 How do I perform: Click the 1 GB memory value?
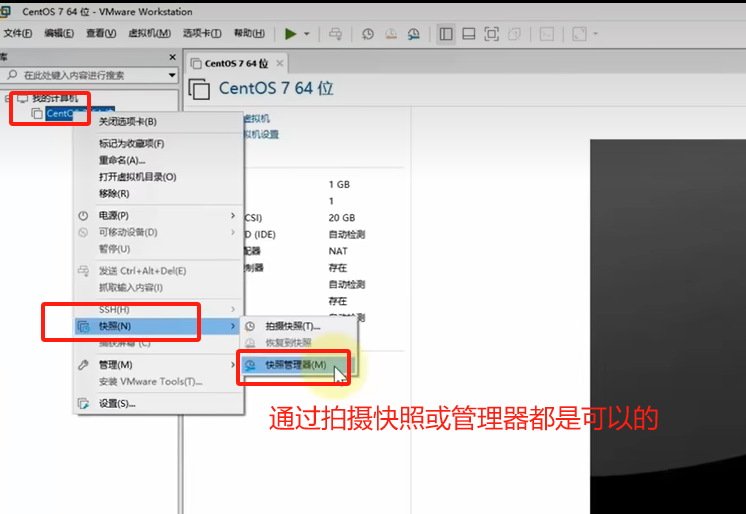[x=339, y=184]
